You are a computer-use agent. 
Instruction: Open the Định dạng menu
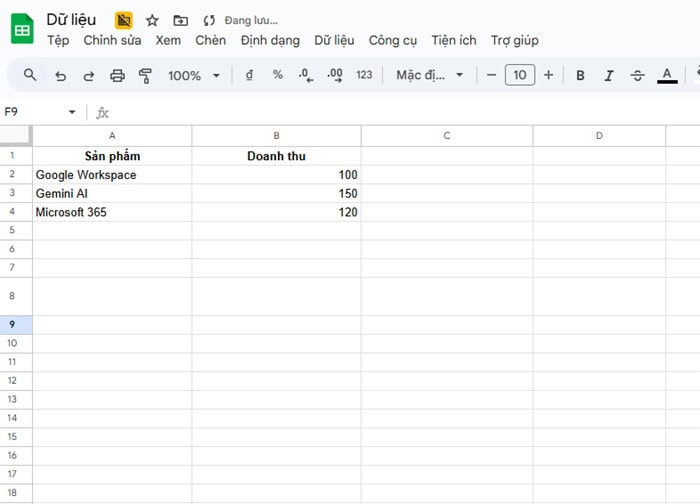270,41
